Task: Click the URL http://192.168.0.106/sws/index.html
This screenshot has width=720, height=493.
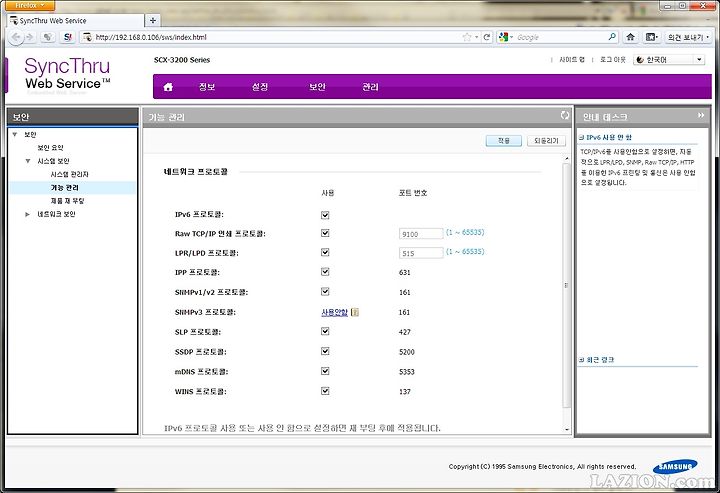Action: [x=151, y=37]
